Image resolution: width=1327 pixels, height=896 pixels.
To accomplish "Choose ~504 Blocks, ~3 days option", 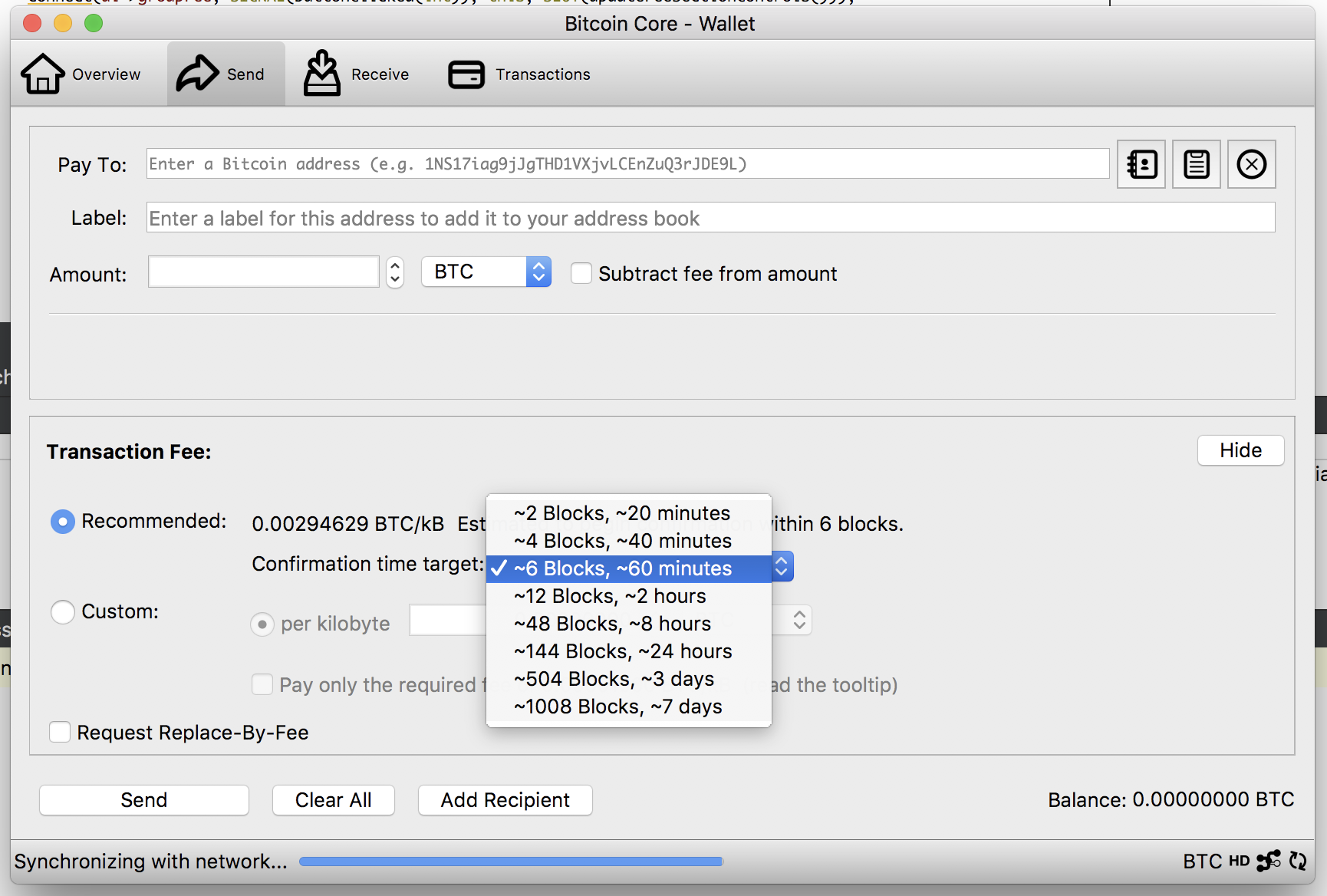I will coord(629,679).
